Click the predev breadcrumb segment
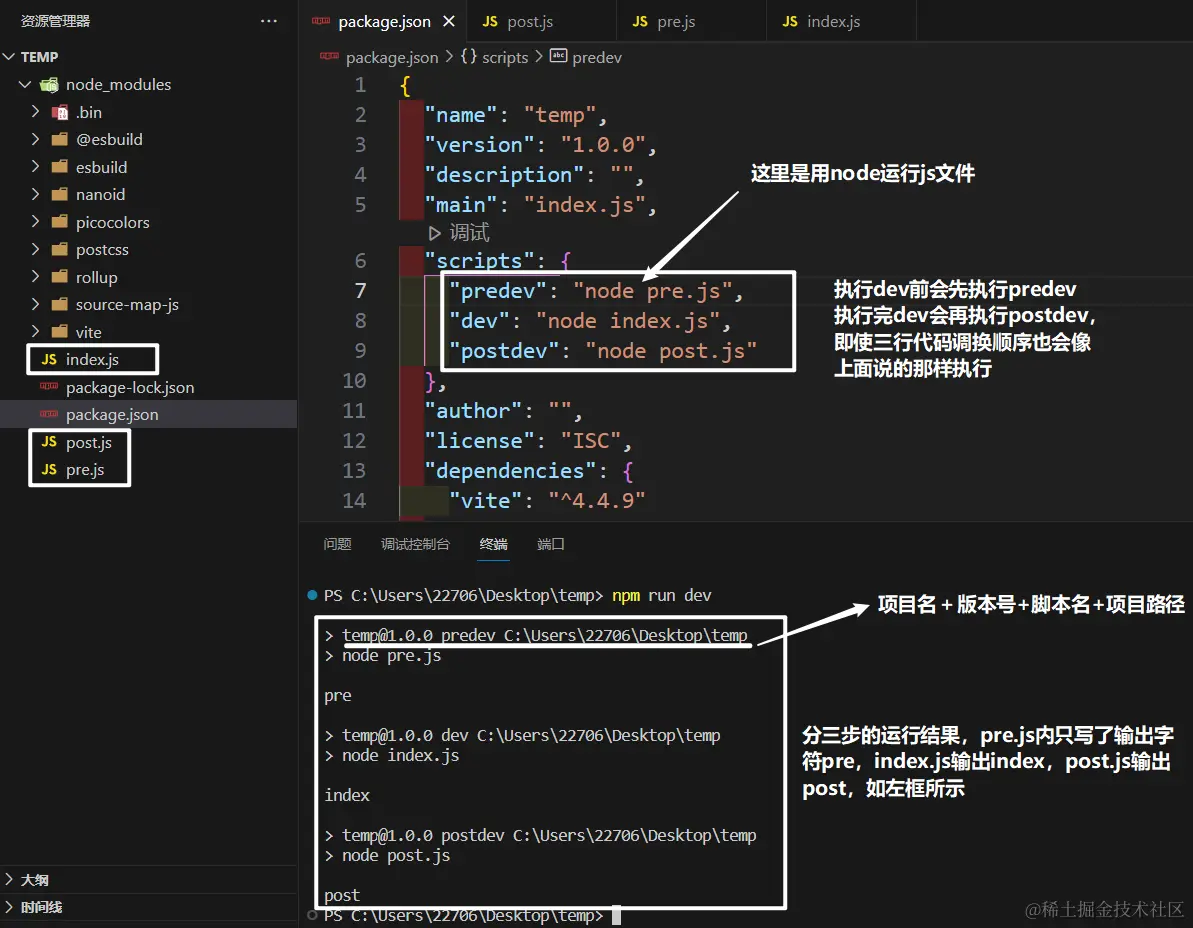 pyautogui.click(x=596, y=58)
